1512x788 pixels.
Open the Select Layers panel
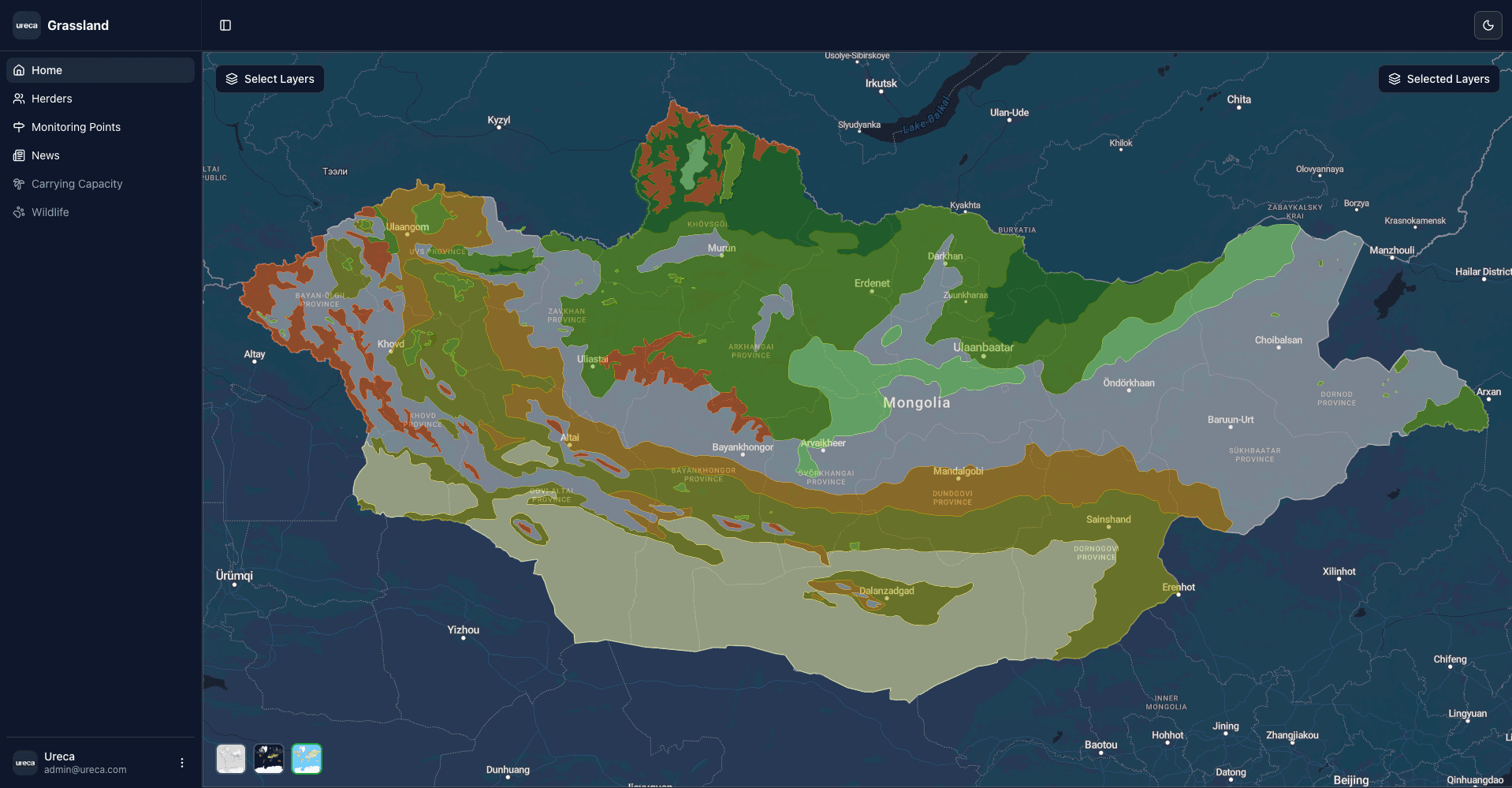pyautogui.click(x=270, y=79)
